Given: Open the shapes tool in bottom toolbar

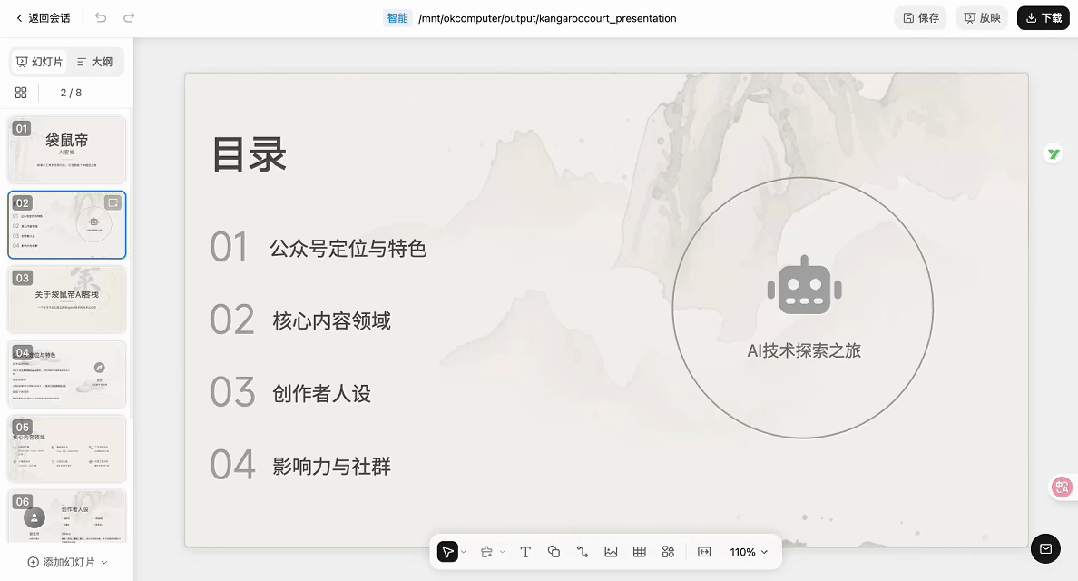Looking at the screenshot, I should pyautogui.click(x=554, y=551).
